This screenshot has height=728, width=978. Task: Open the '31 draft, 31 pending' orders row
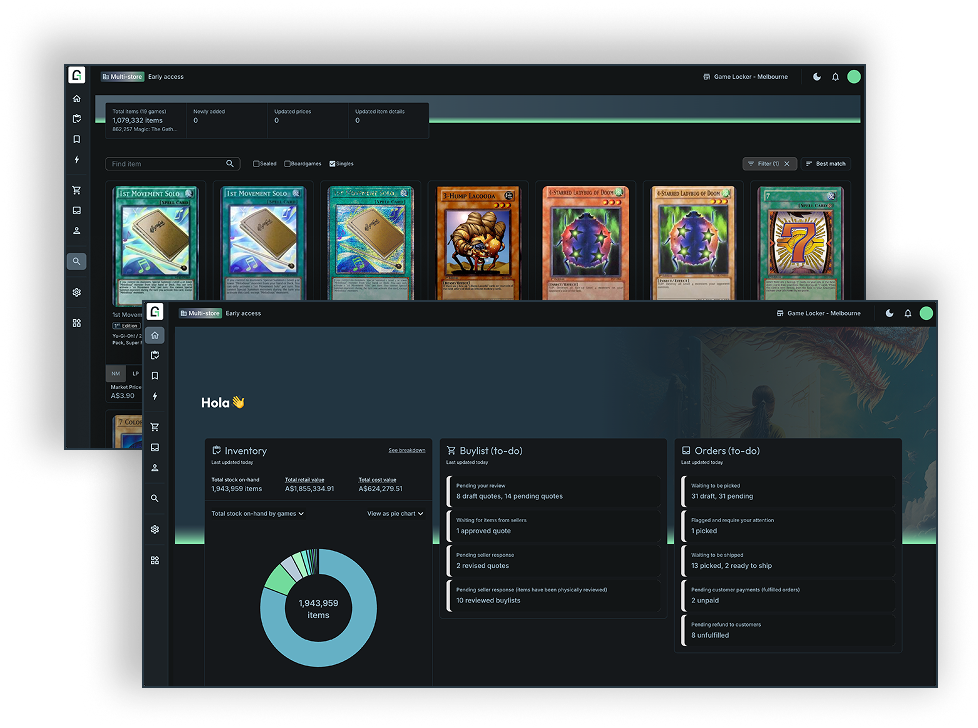coord(788,491)
